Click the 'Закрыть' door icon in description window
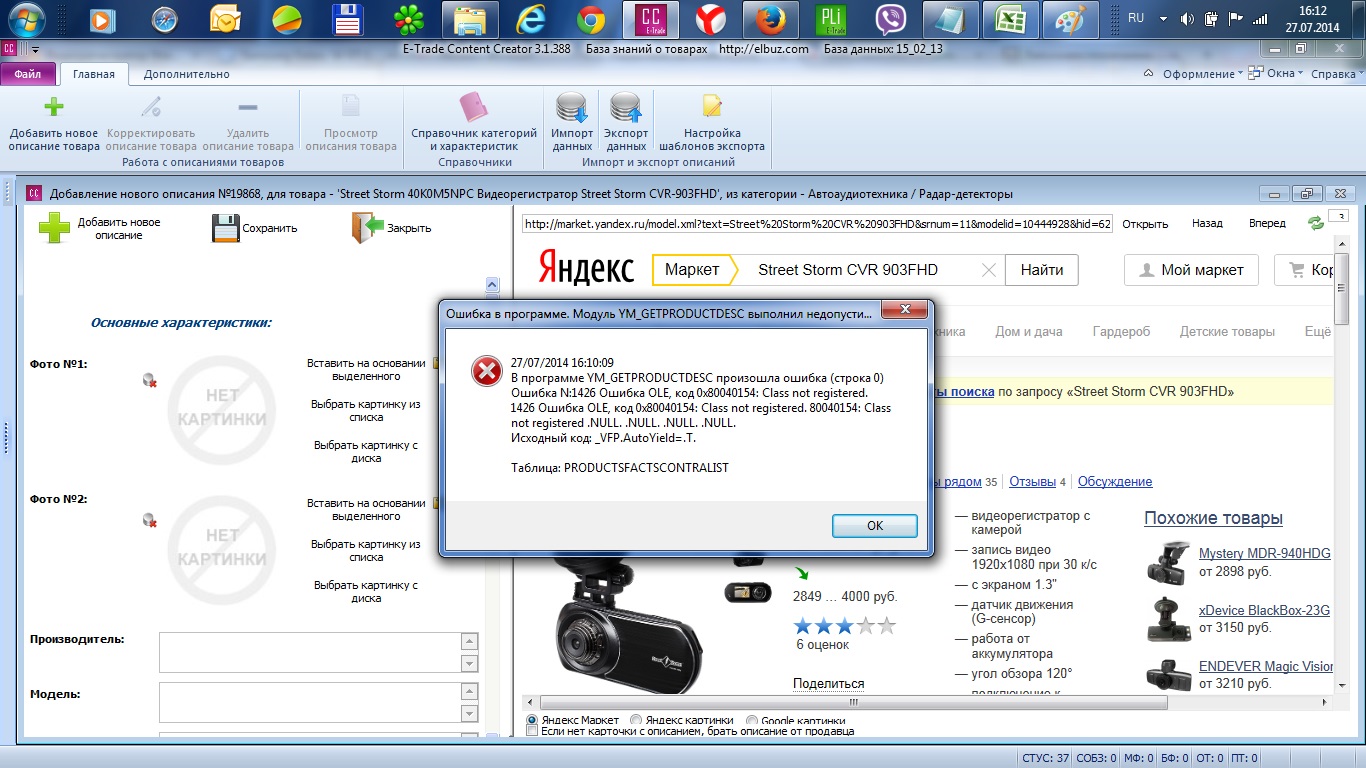Viewport: 1366px width, 768px height. (368, 228)
